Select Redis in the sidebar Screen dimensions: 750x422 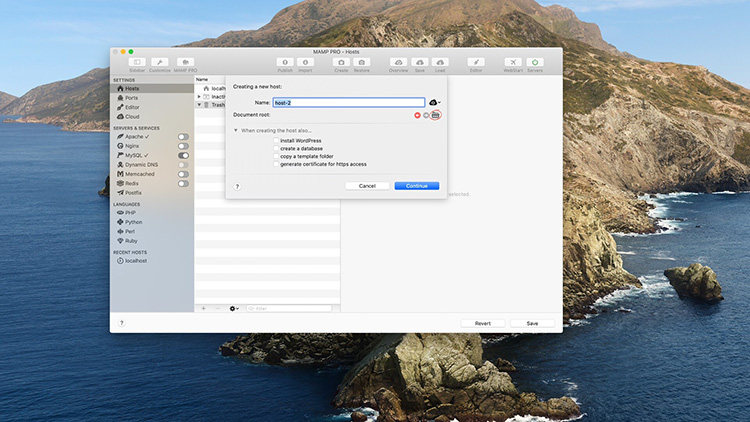(x=128, y=183)
